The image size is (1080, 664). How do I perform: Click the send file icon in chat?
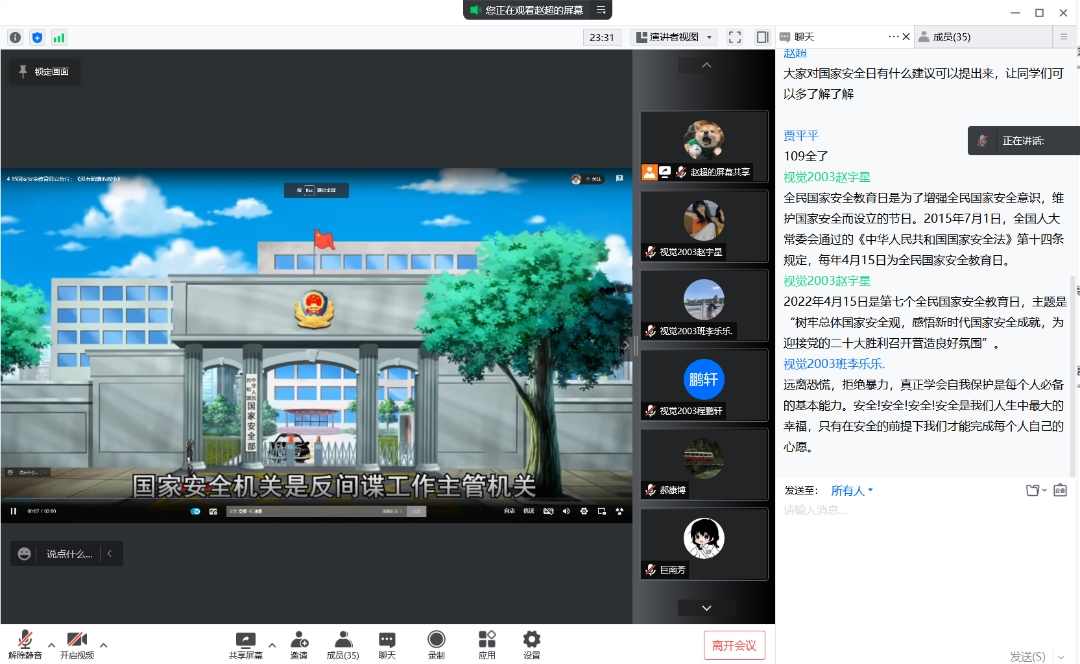tap(1032, 490)
